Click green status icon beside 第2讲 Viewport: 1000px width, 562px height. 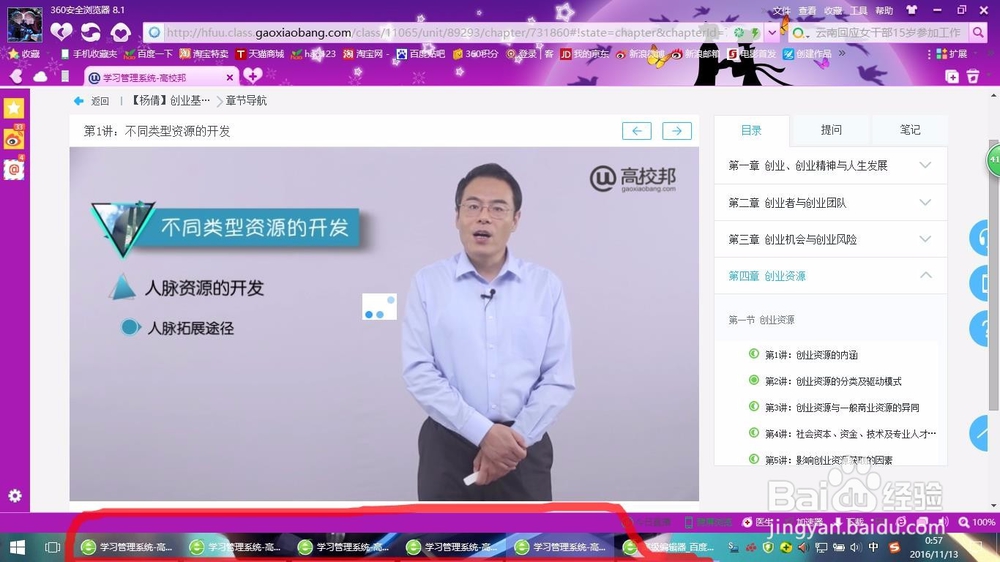click(x=754, y=380)
